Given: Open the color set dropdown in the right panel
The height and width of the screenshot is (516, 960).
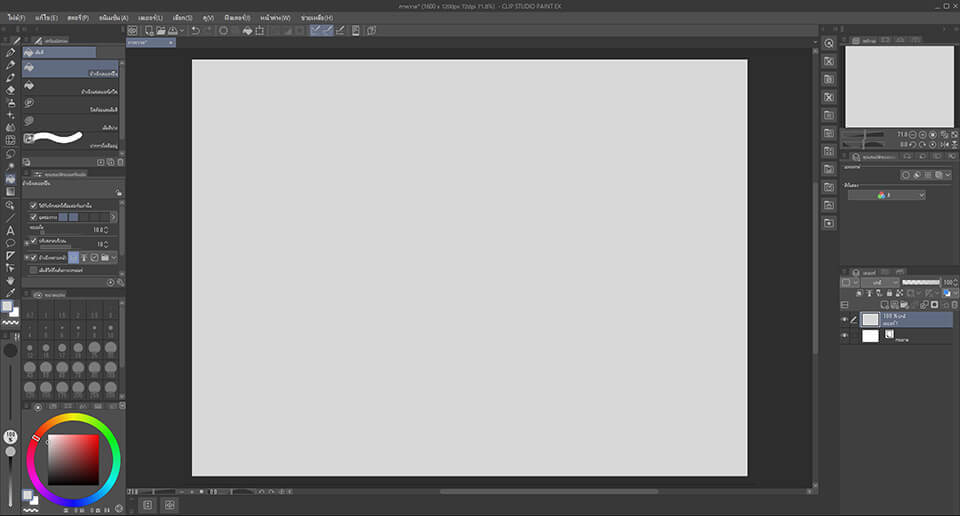Looking at the screenshot, I should pos(886,195).
